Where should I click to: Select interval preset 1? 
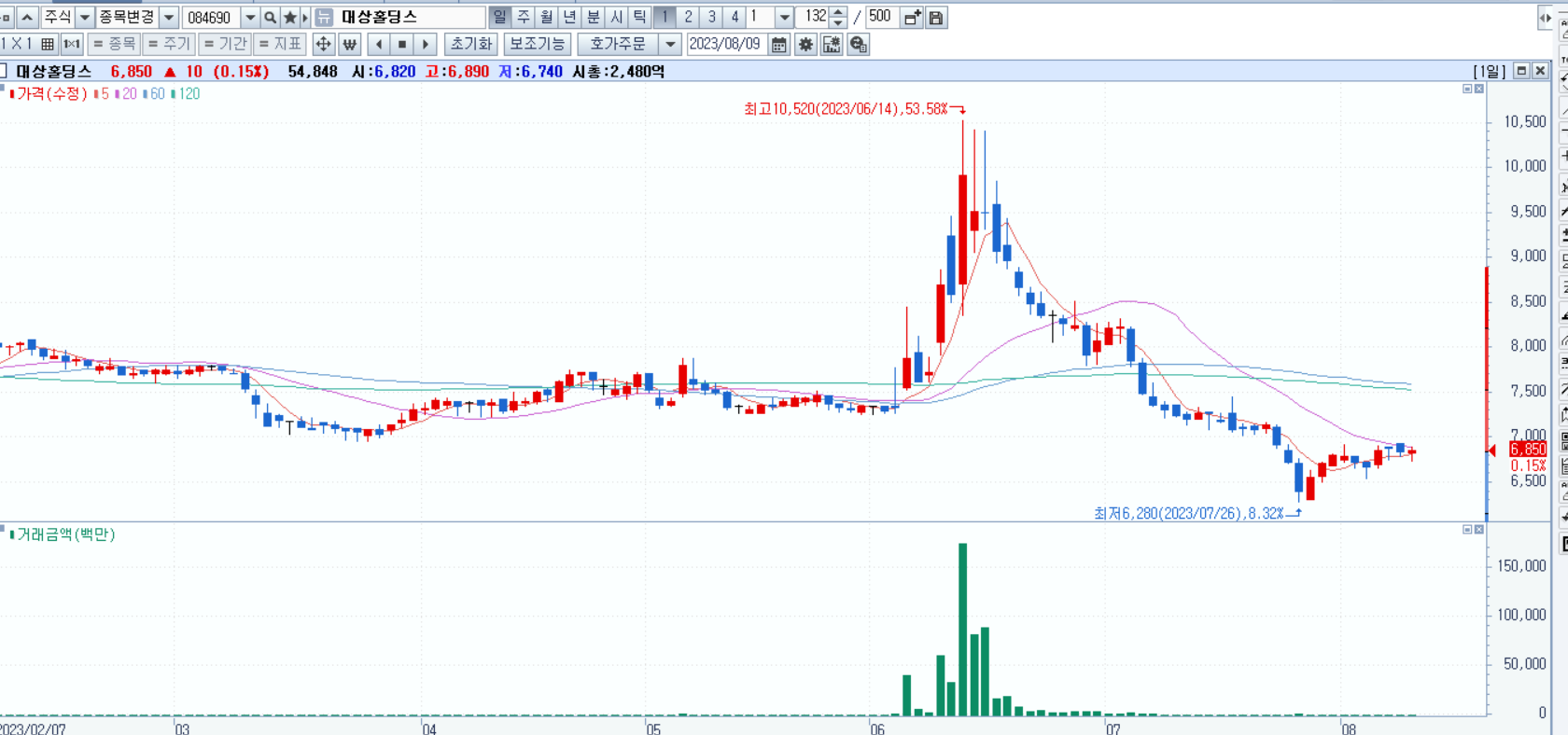pyautogui.click(x=665, y=17)
